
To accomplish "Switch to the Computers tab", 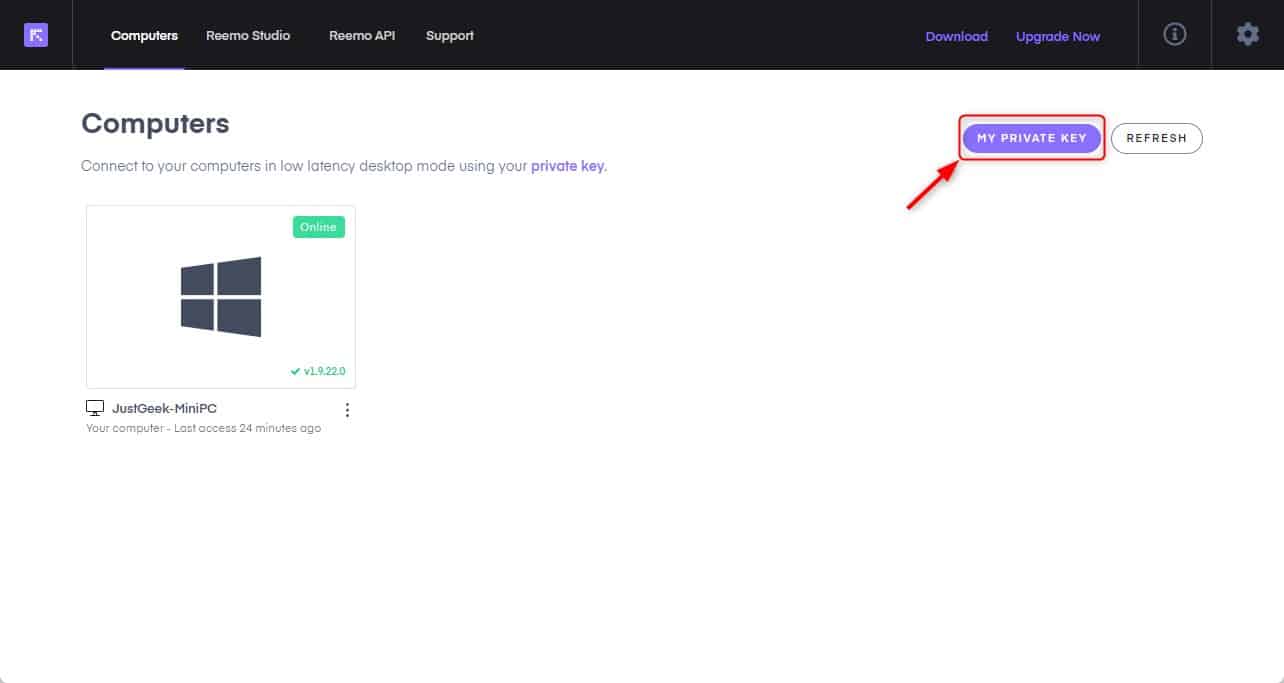I will pos(144,35).
